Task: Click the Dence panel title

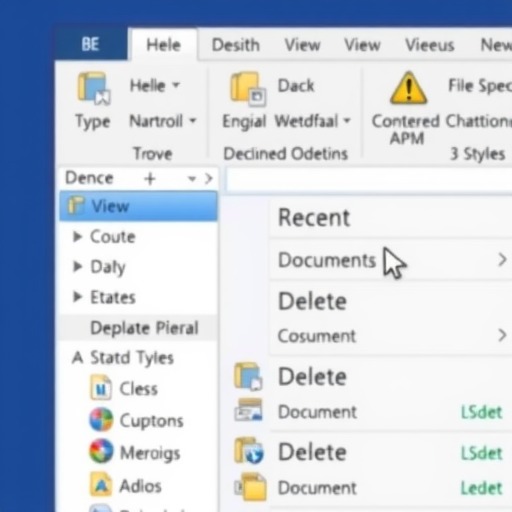Action: [x=89, y=178]
